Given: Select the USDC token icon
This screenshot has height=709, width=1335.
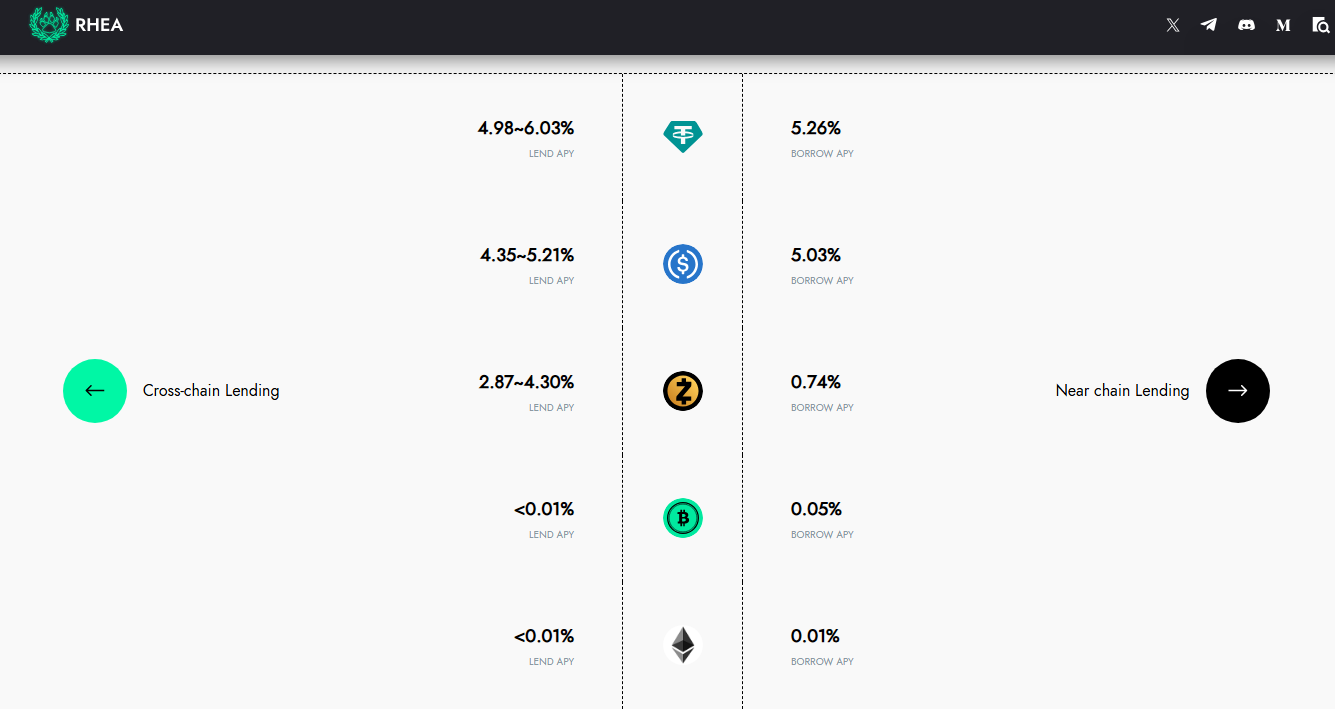Looking at the screenshot, I should click(683, 264).
